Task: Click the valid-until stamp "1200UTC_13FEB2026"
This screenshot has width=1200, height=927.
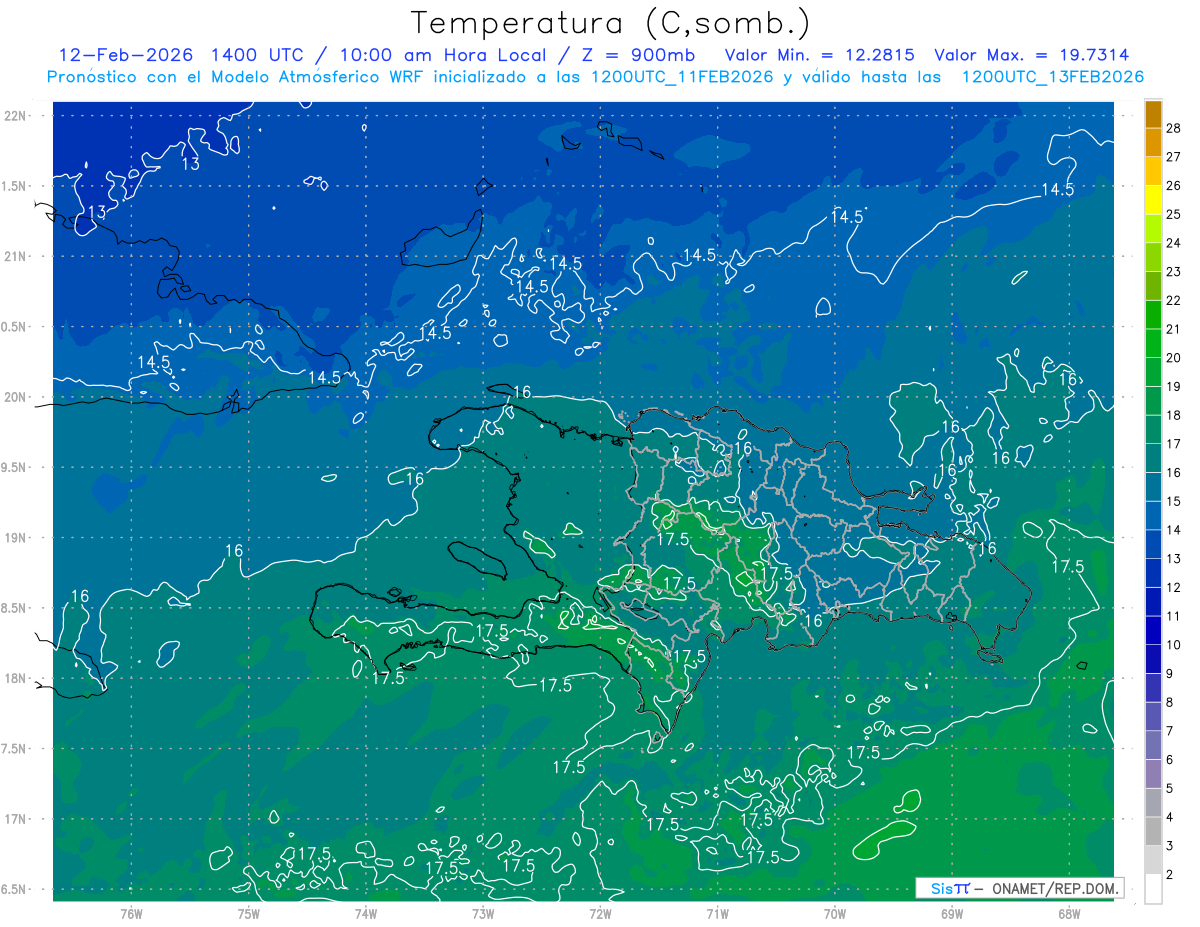Action: [1052, 77]
